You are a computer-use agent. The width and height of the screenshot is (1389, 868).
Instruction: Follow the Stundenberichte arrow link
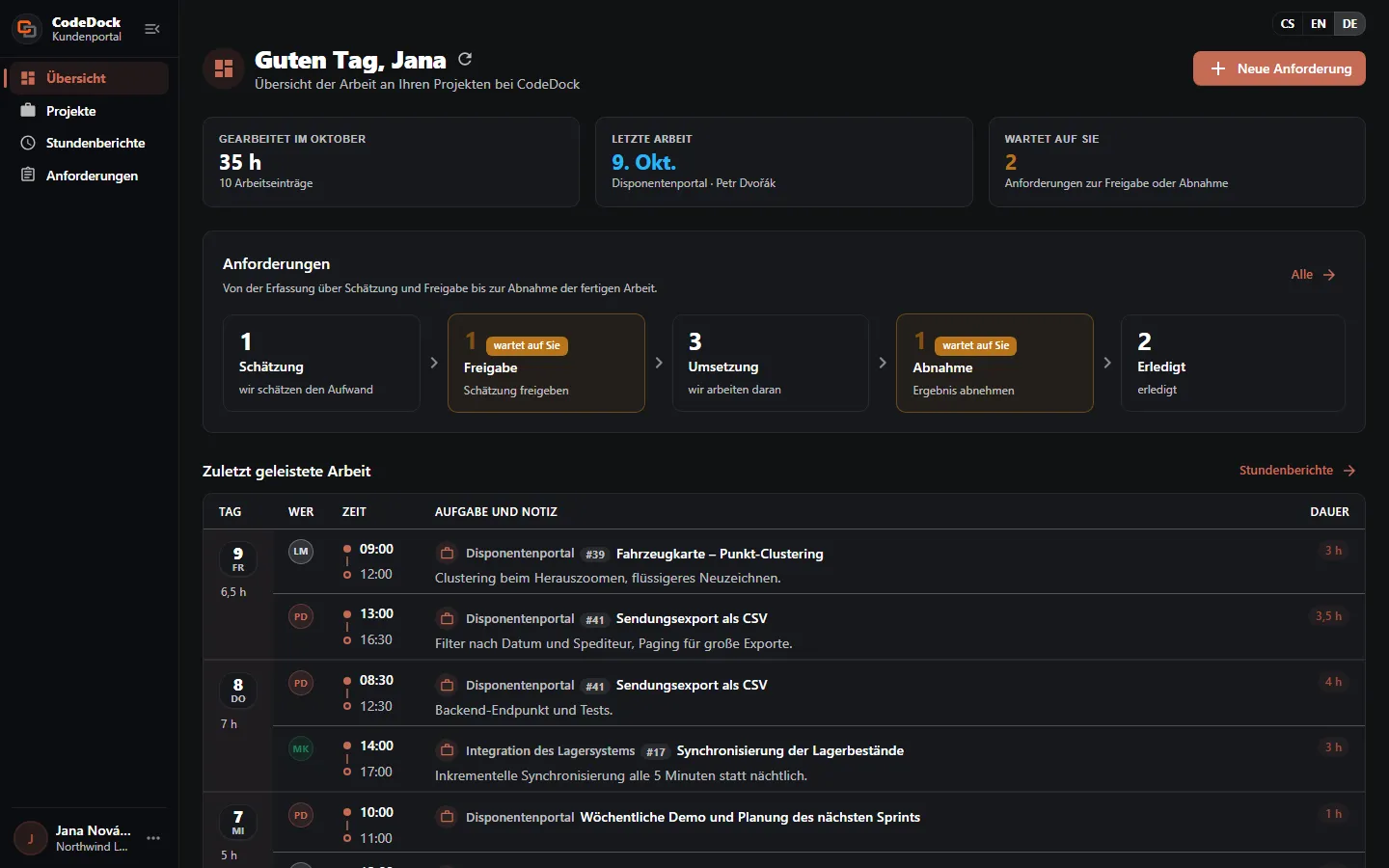click(1297, 471)
